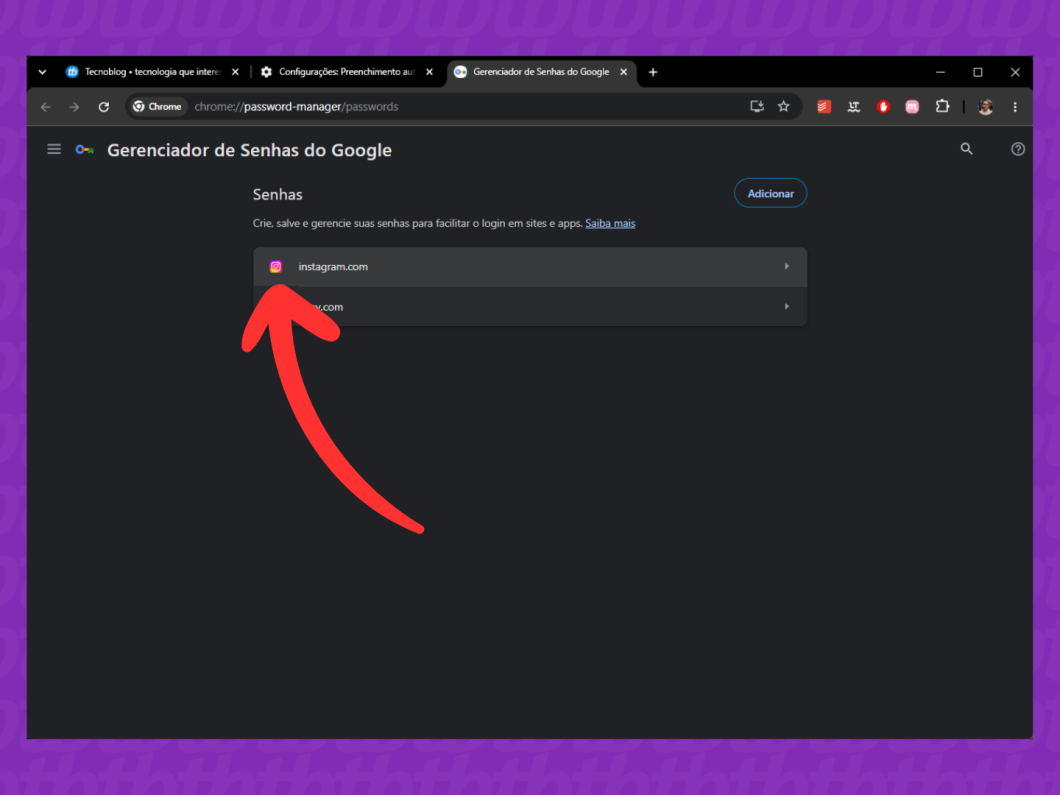Close the Chrome window
Image resolution: width=1060 pixels, height=795 pixels.
(x=1015, y=72)
